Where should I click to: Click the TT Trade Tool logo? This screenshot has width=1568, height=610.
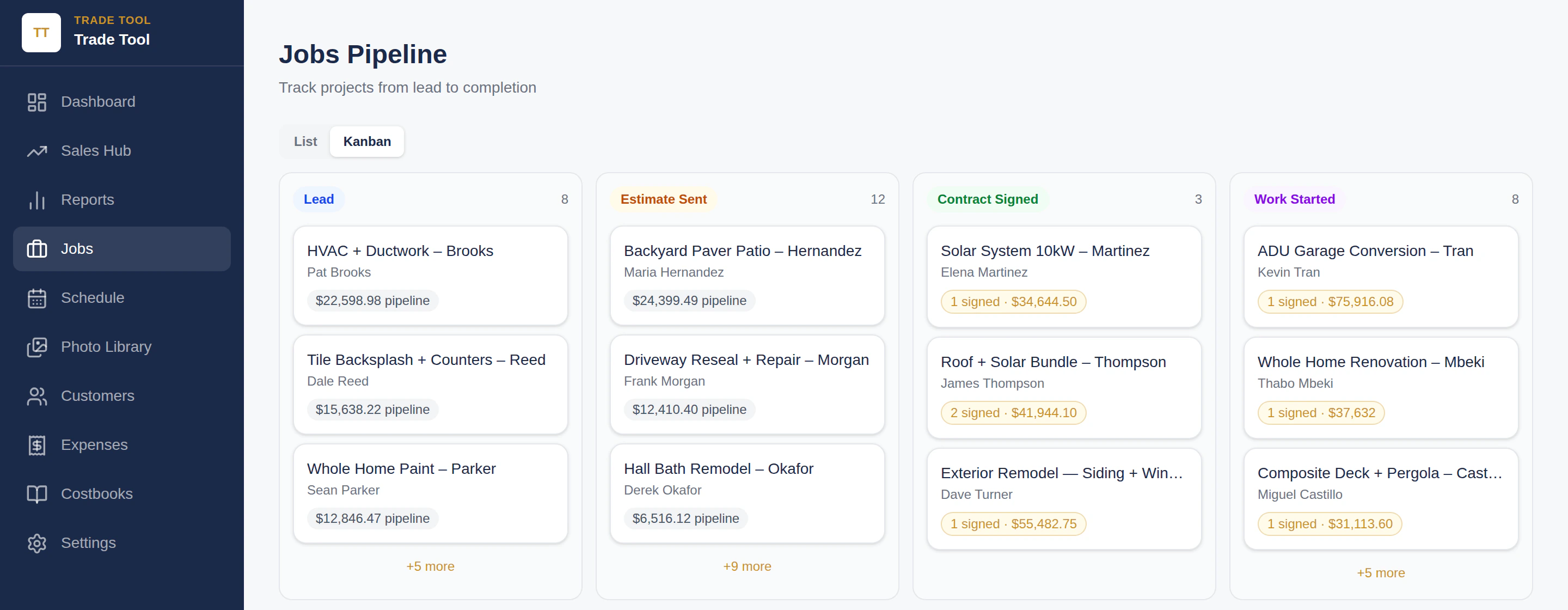coord(41,32)
